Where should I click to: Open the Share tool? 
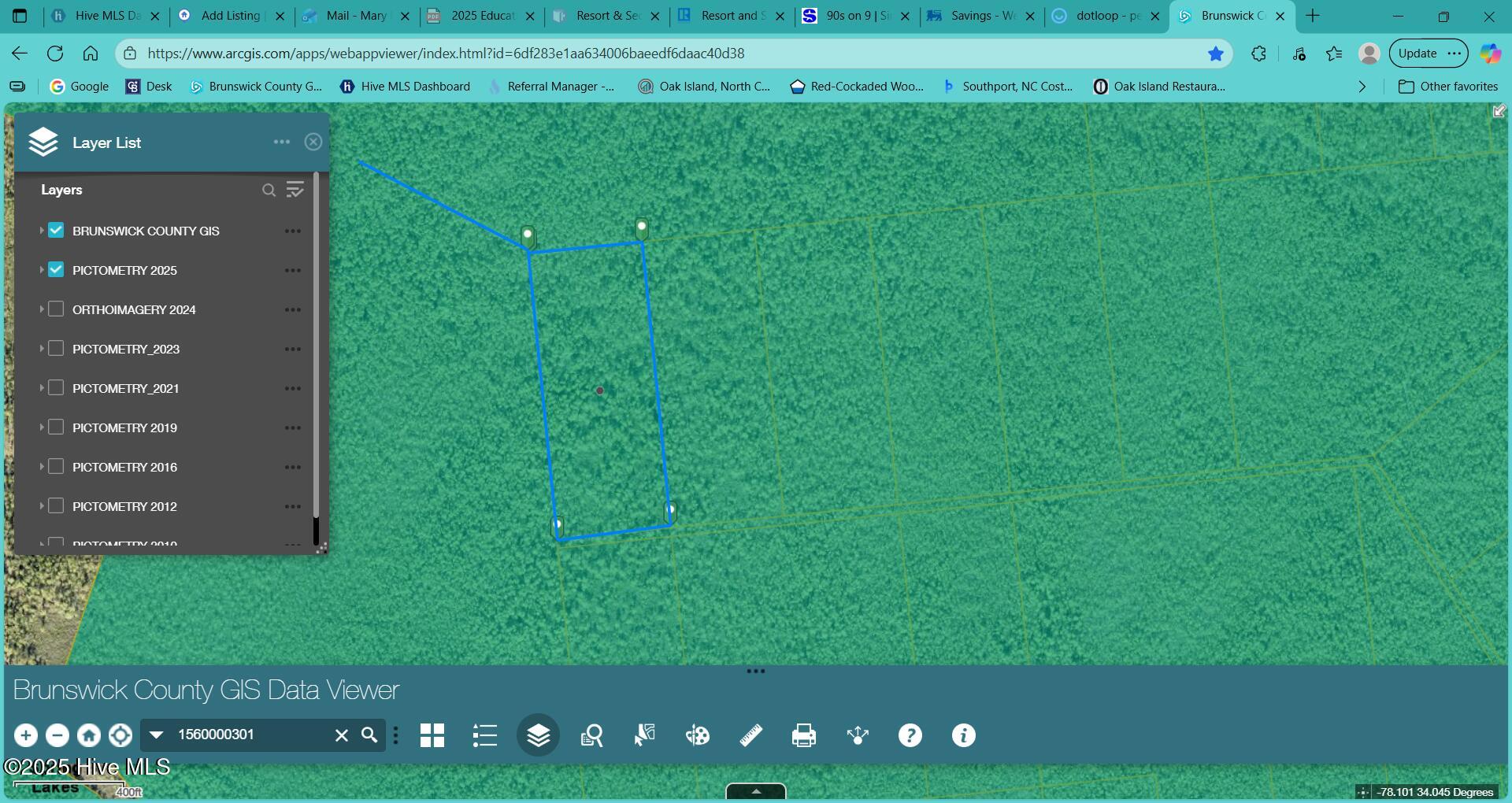point(858,735)
